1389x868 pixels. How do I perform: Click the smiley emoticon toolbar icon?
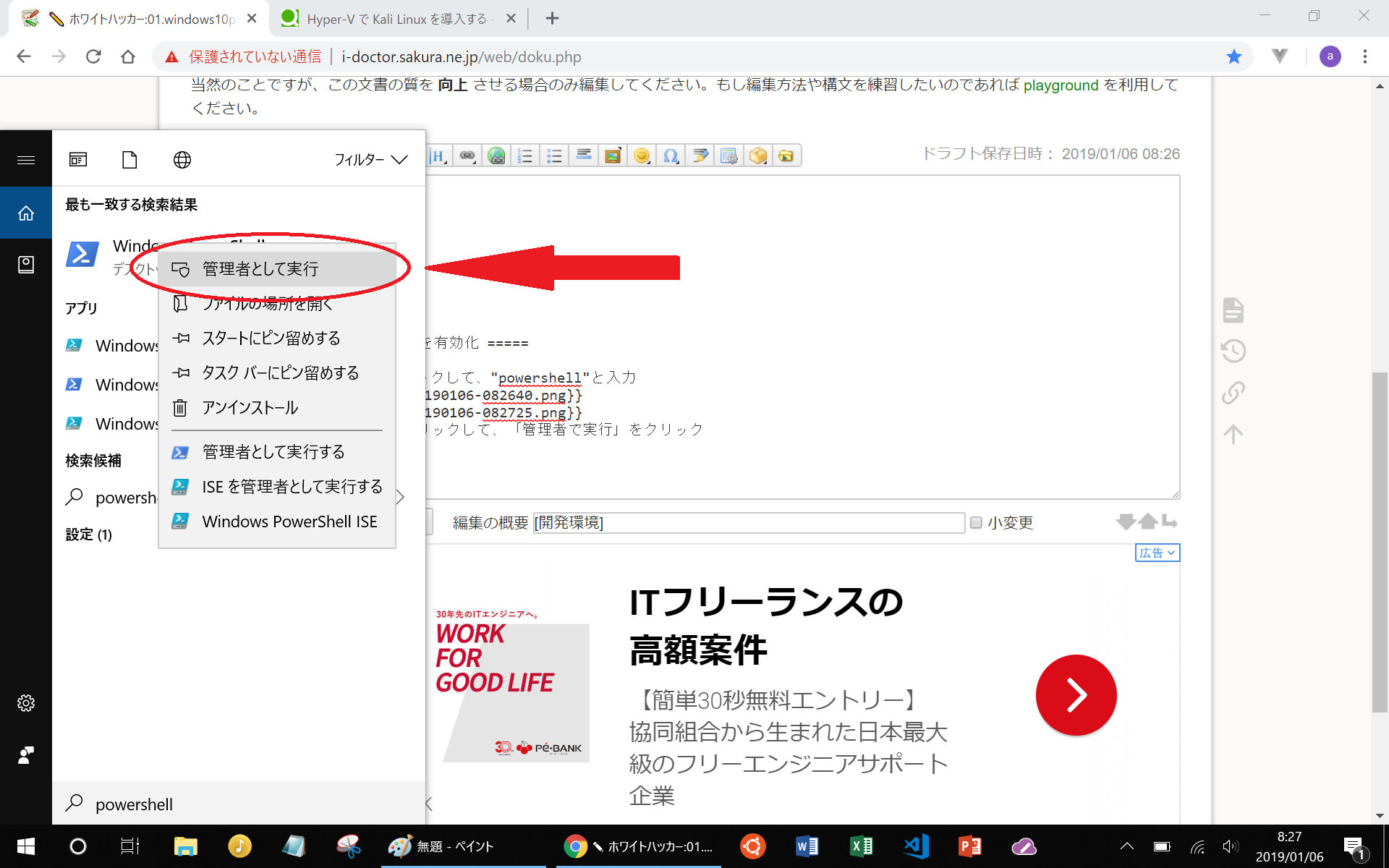(641, 156)
